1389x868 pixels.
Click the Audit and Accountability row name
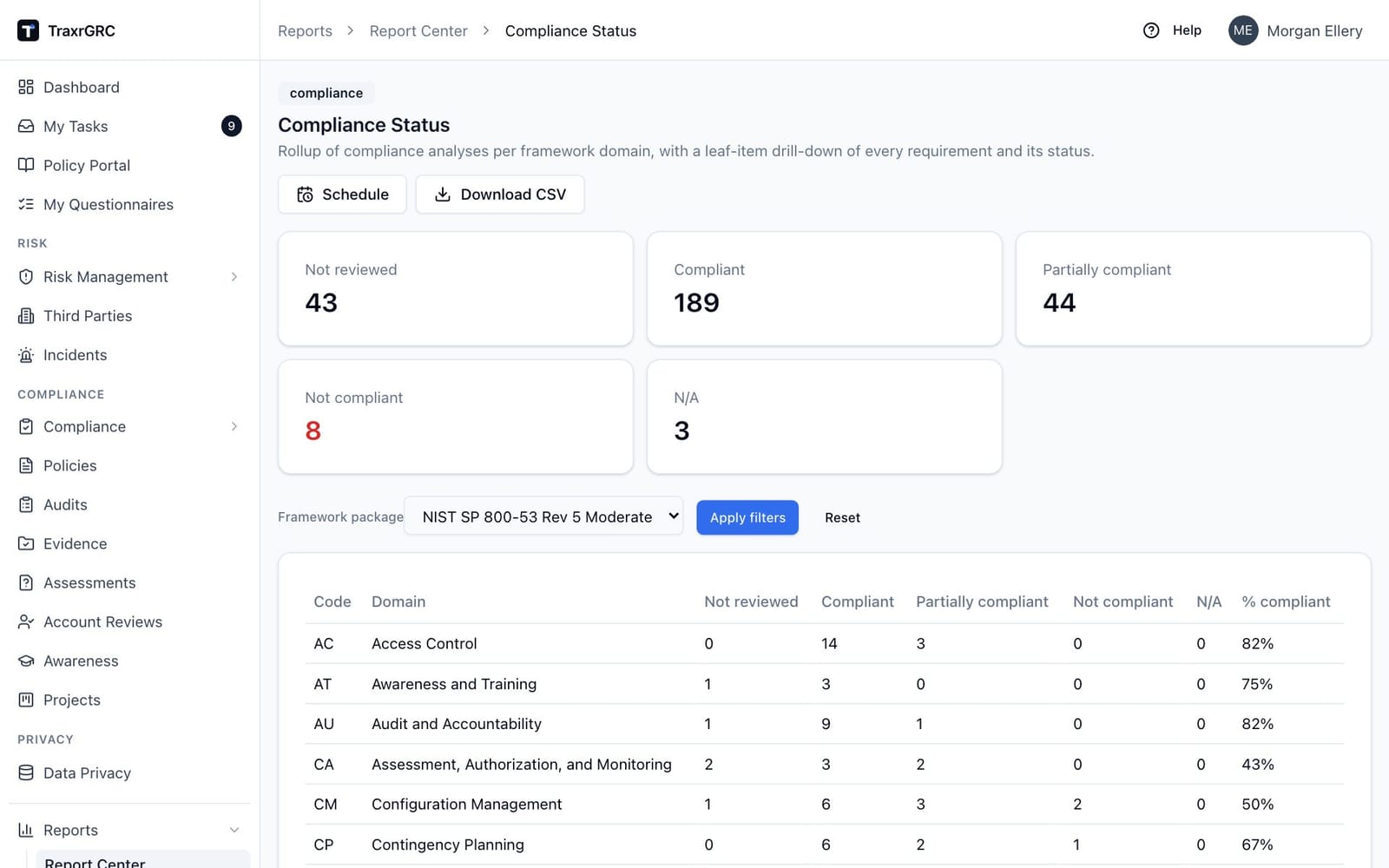click(x=457, y=724)
